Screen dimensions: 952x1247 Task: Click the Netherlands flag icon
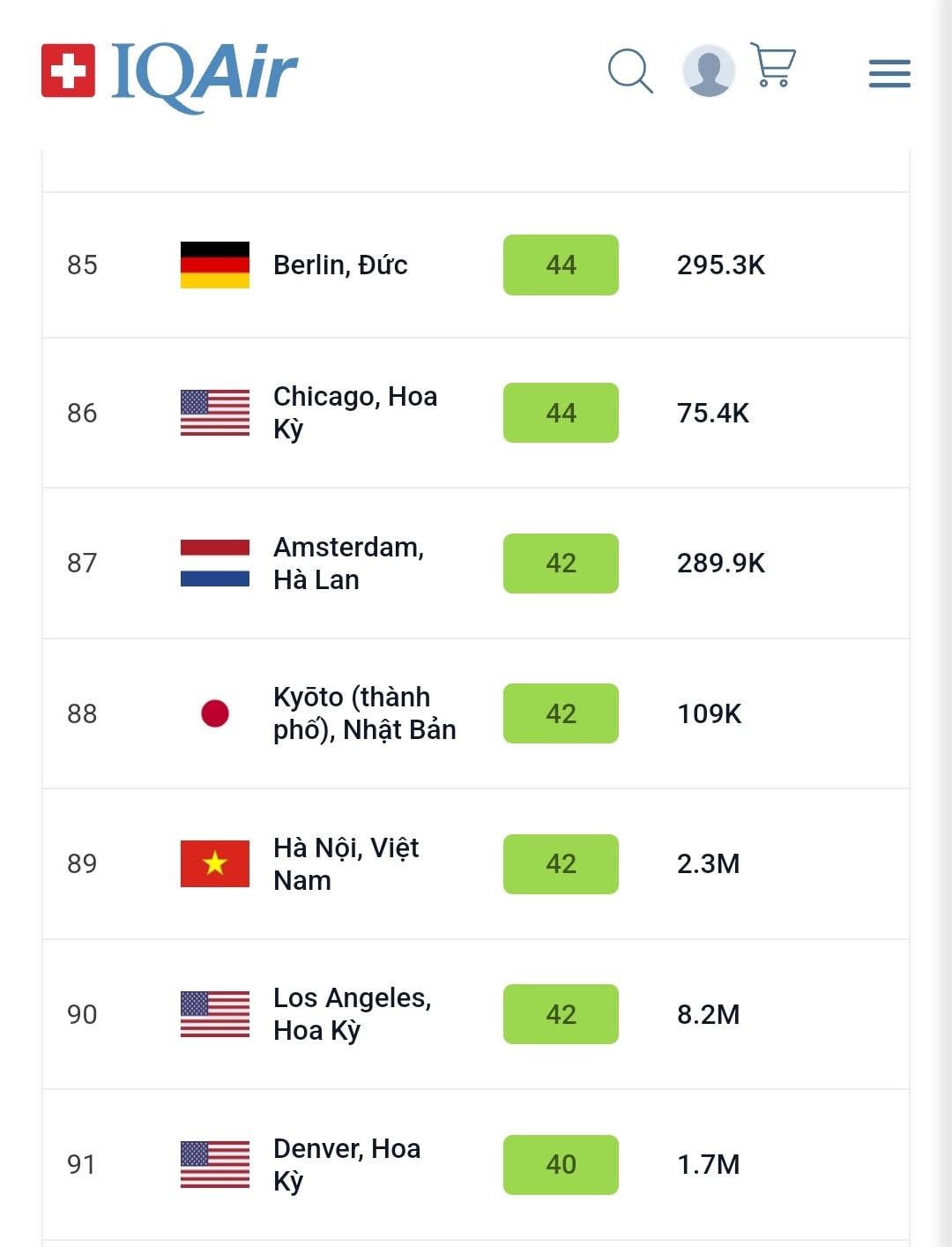coord(215,563)
